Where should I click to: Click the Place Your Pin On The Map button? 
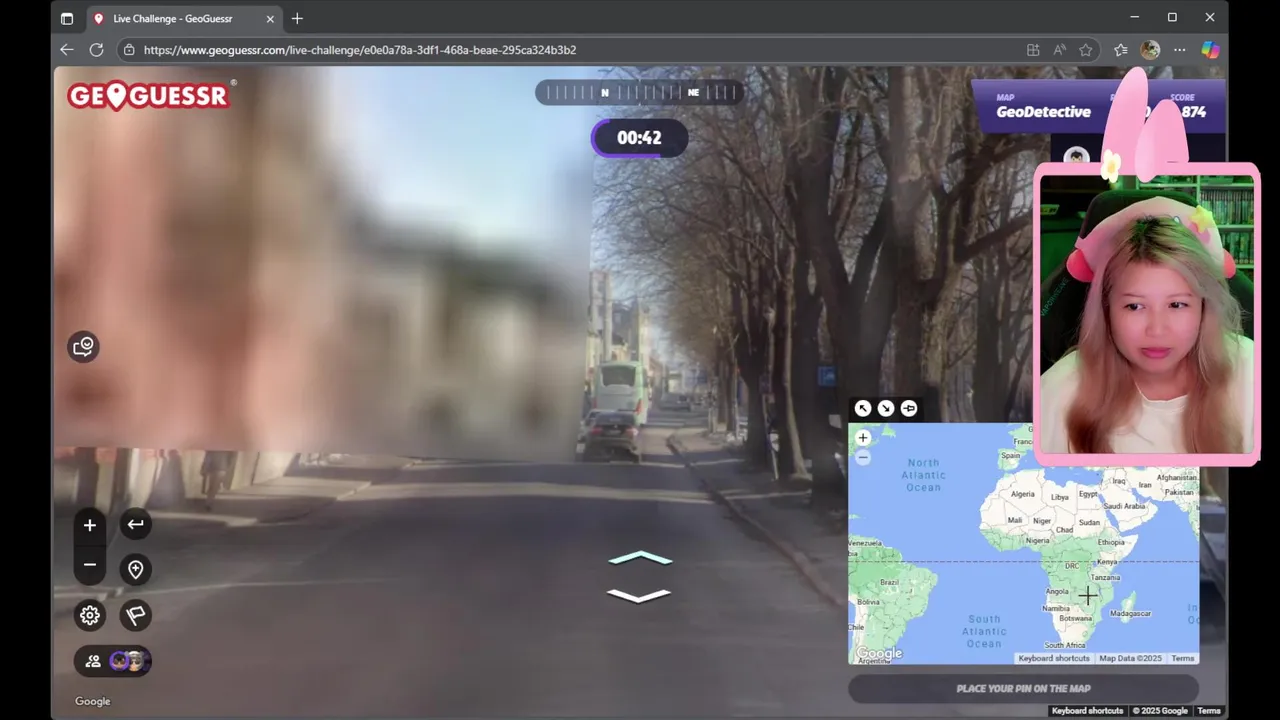click(x=1023, y=688)
